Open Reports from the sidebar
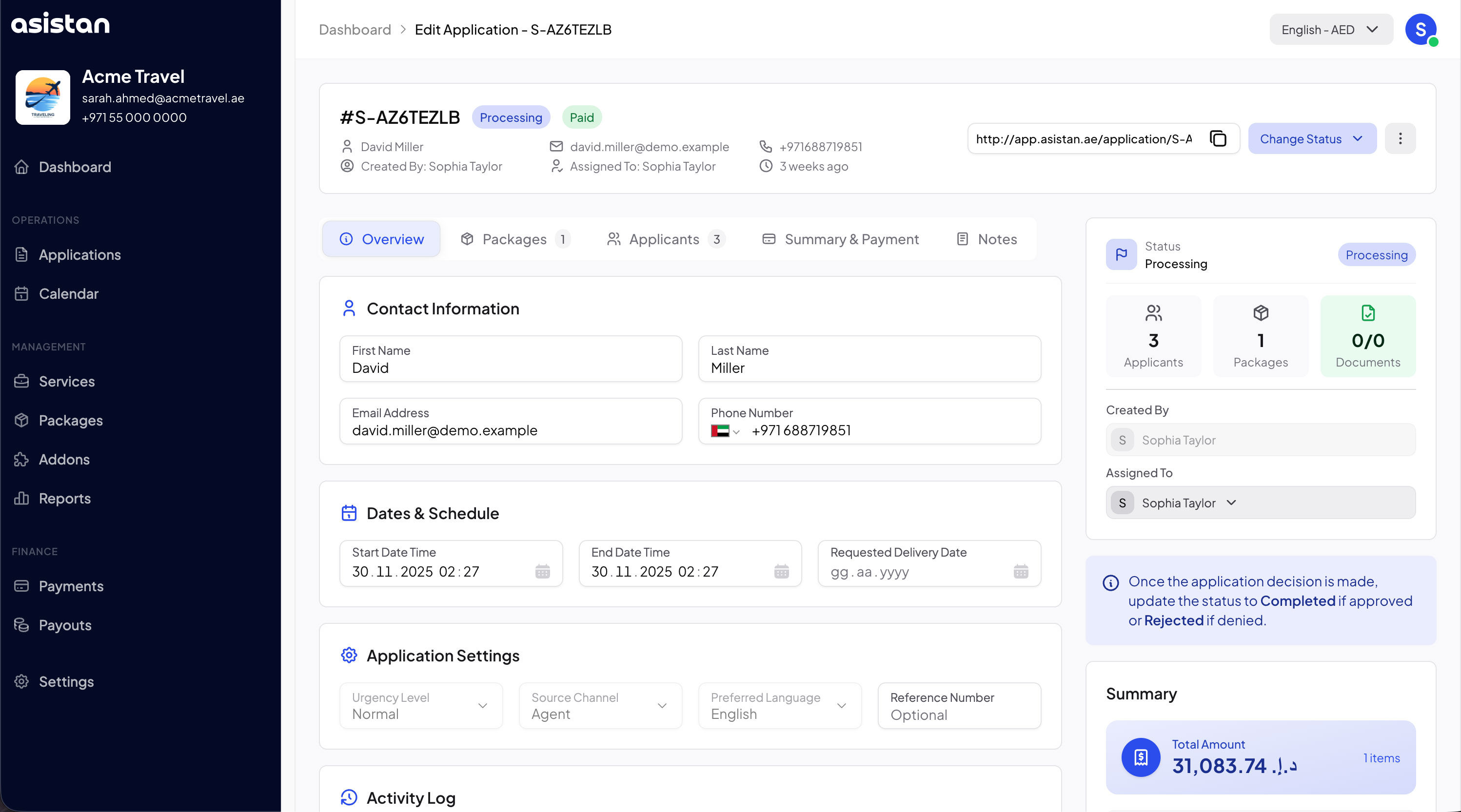1461x812 pixels. 64,499
